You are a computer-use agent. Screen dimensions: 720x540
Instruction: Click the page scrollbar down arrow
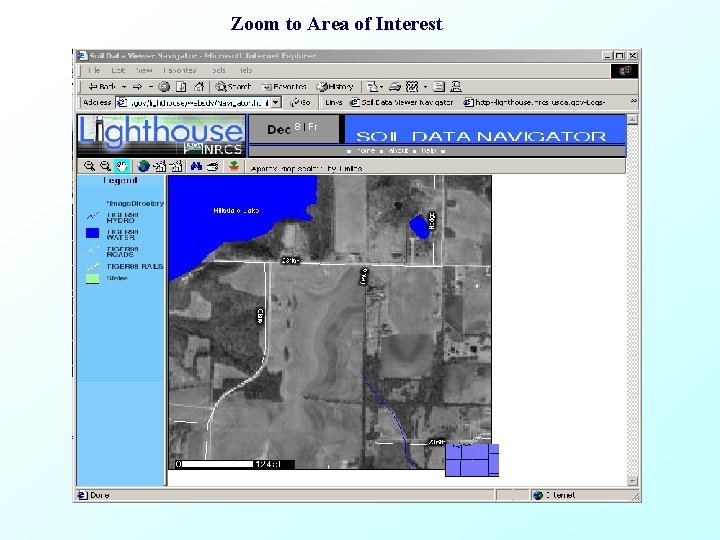(632, 481)
